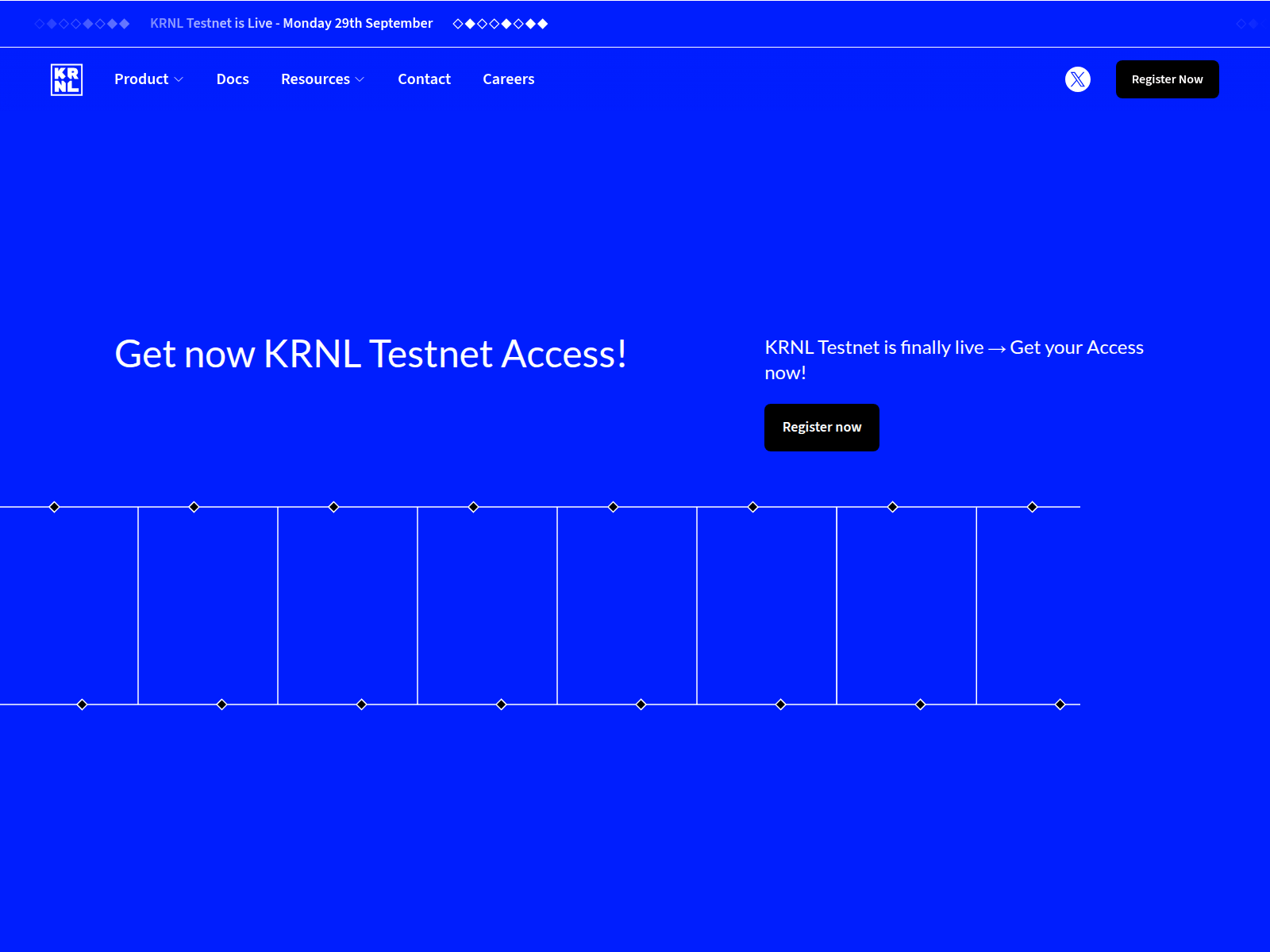Go to the Contact page
1270x952 pixels.
[x=424, y=79]
